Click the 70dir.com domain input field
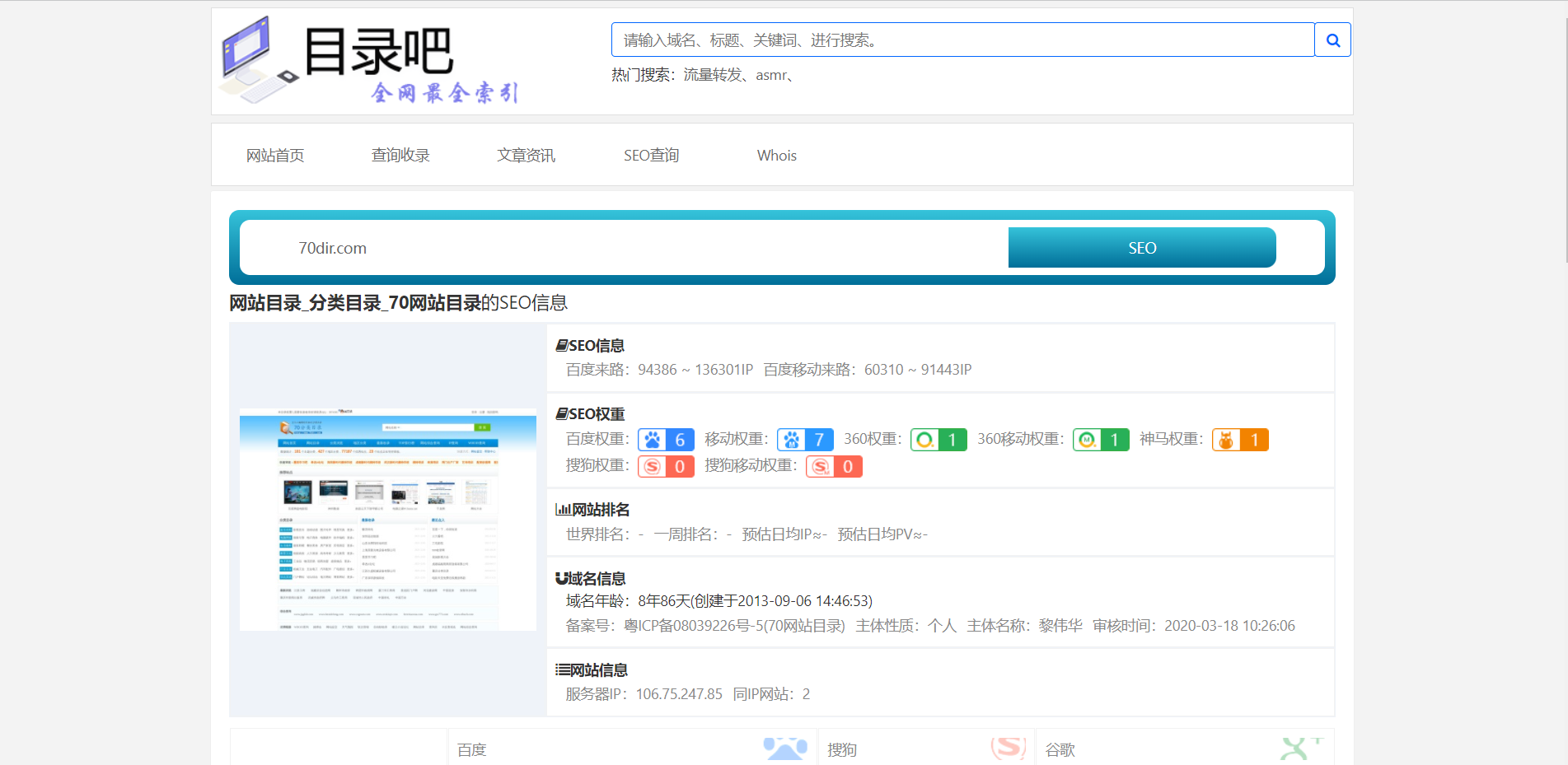This screenshot has width=1568, height=765. 624,248
